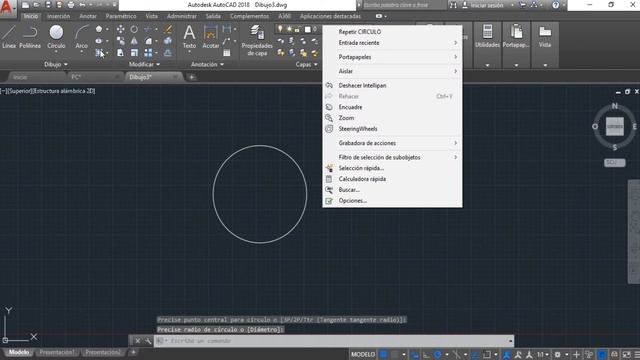Click the Help question mark icon
This screenshot has height=360, width=640.
tap(556, 5)
